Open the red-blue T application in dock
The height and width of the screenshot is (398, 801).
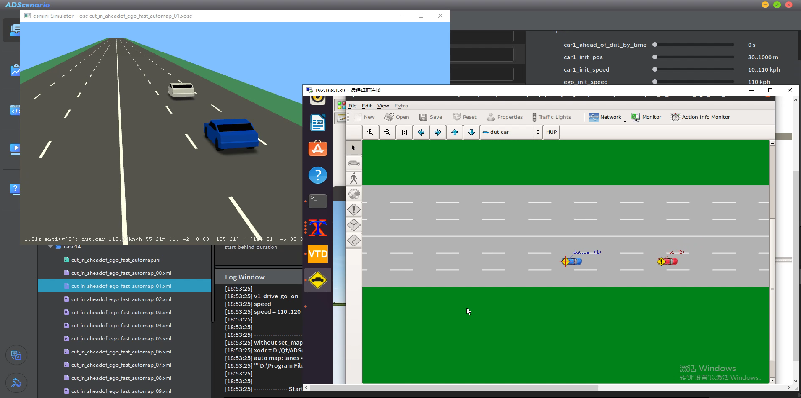tap(318, 227)
